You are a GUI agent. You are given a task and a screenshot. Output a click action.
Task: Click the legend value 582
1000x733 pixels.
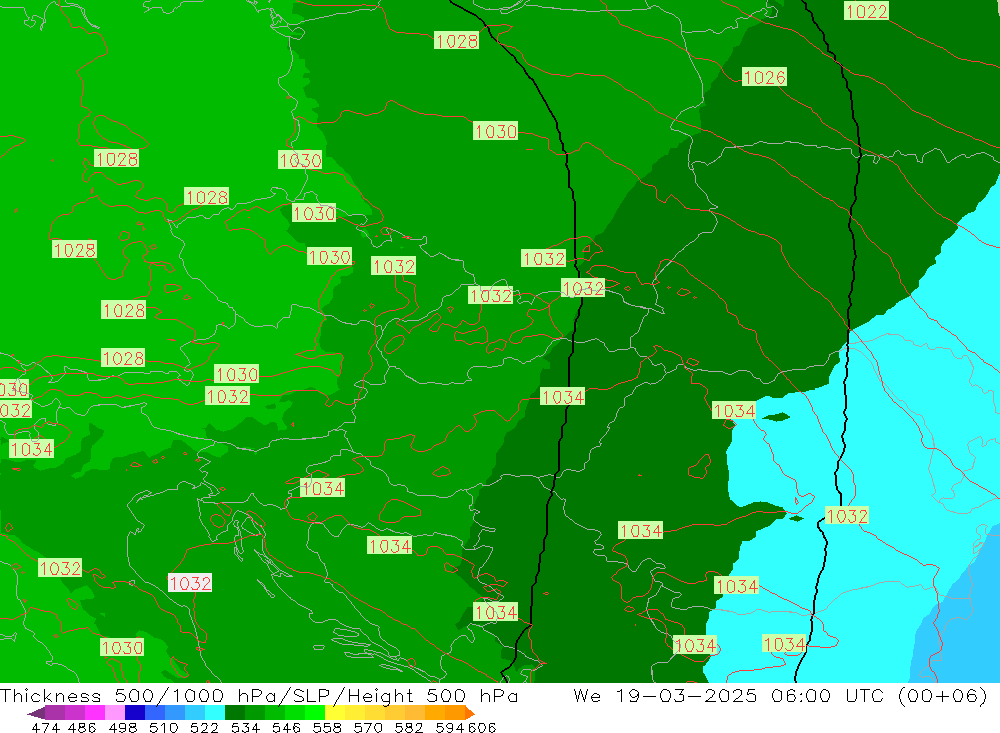[x=408, y=727]
